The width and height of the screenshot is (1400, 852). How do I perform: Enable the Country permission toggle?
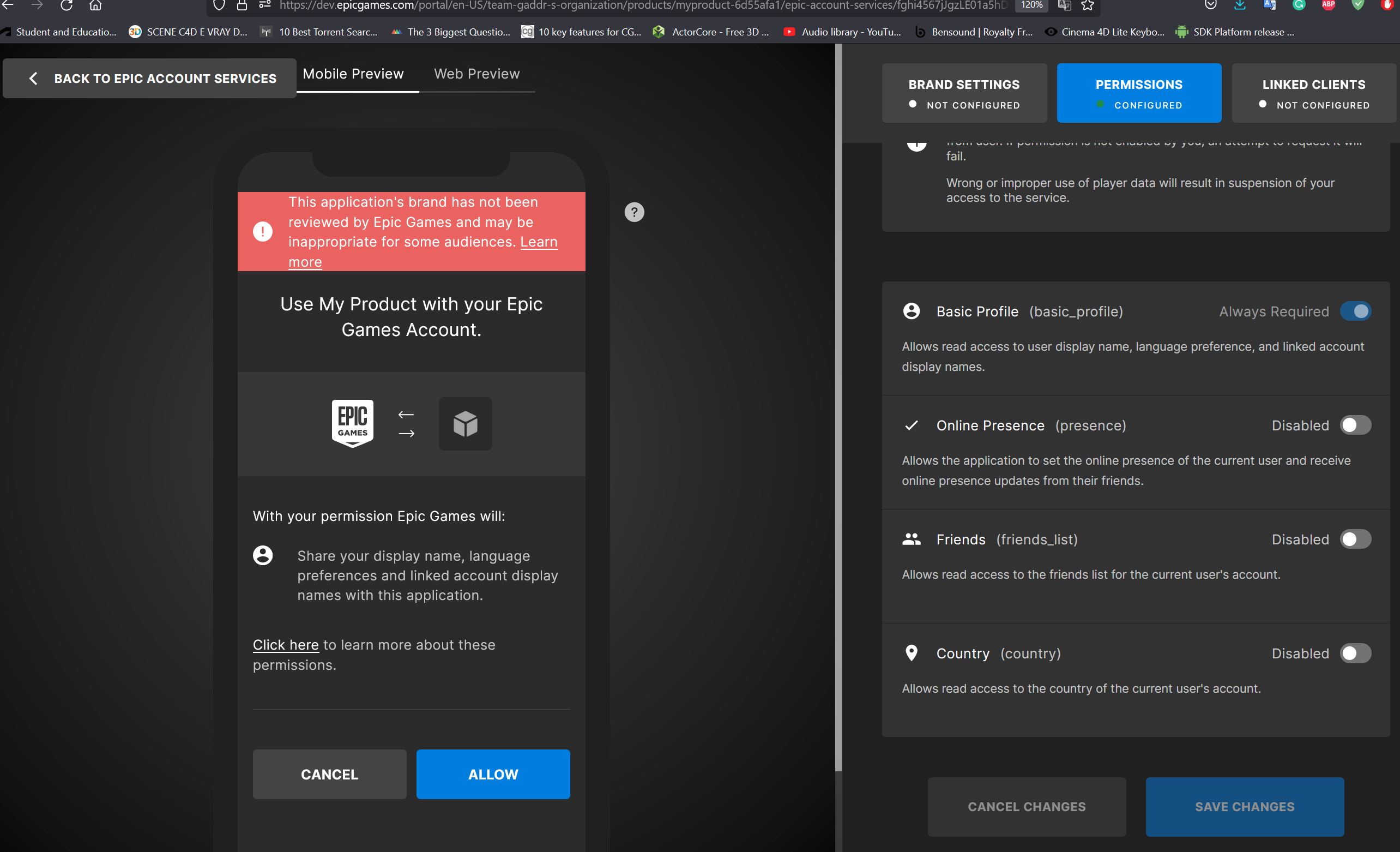[x=1355, y=653]
